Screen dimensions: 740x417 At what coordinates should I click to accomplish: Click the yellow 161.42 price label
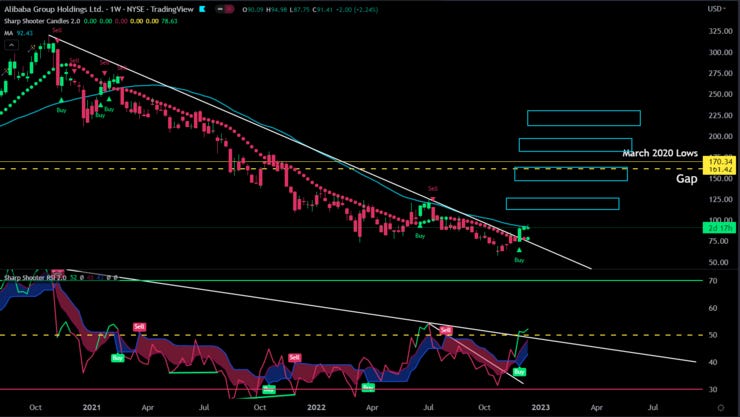pos(720,169)
